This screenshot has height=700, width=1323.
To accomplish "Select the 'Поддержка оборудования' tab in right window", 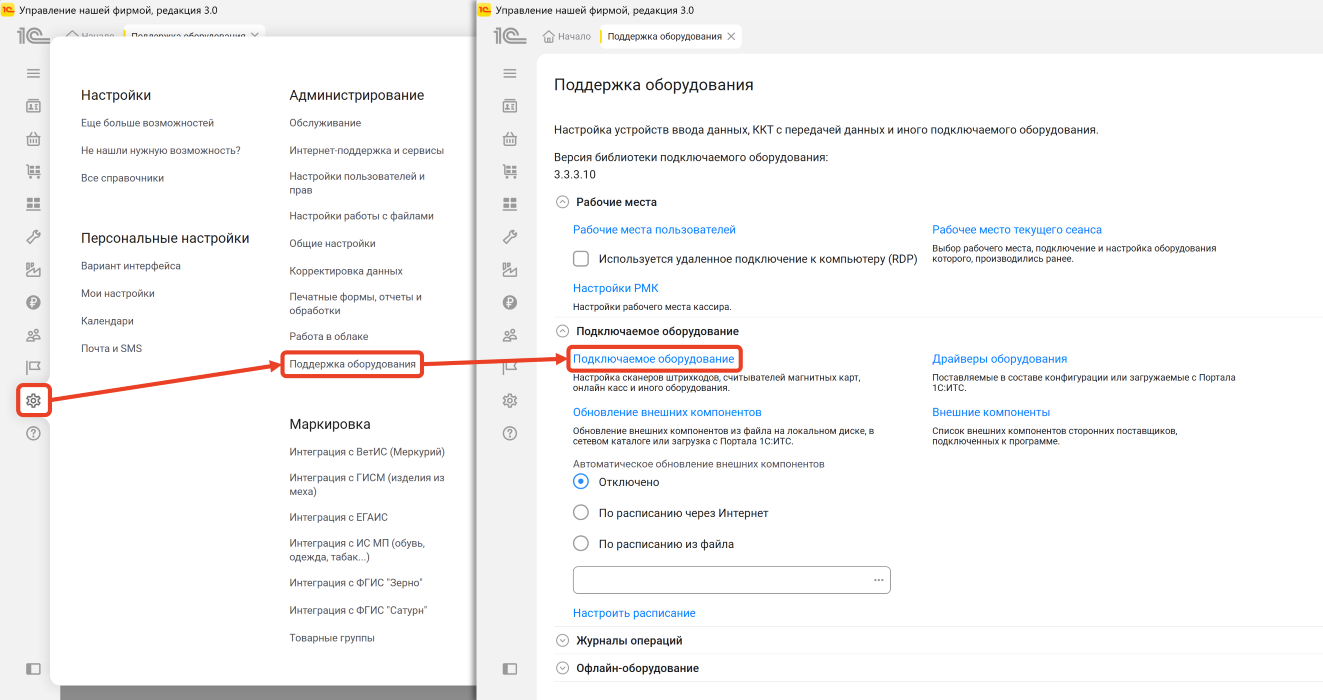I will click(664, 36).
